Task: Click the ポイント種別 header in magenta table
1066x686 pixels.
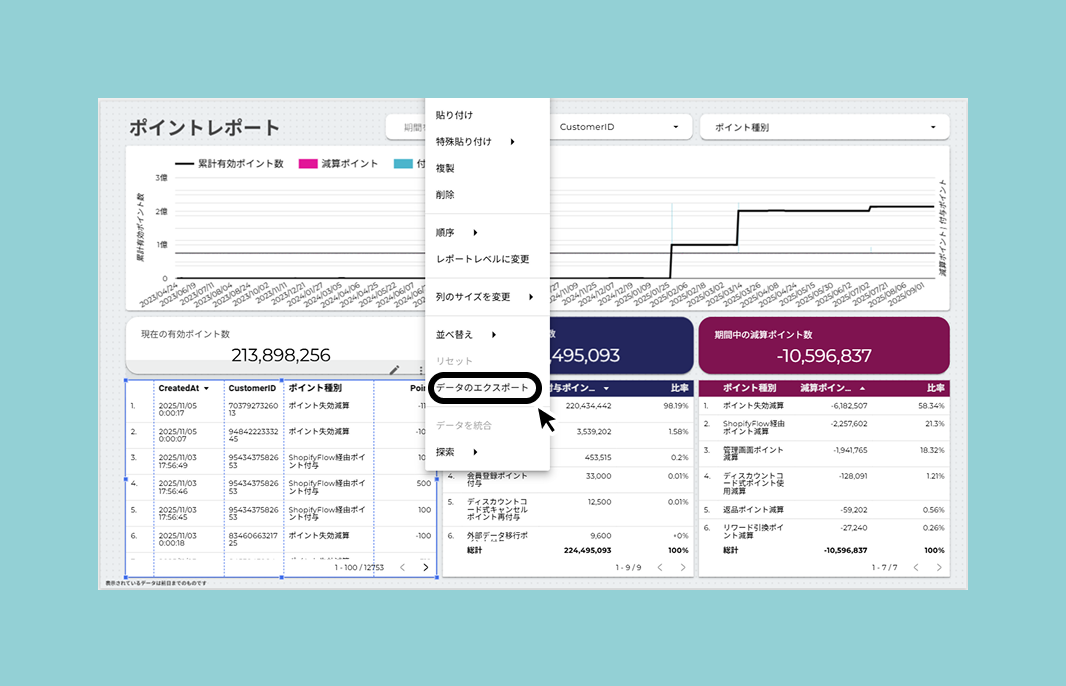Action: 749,388
